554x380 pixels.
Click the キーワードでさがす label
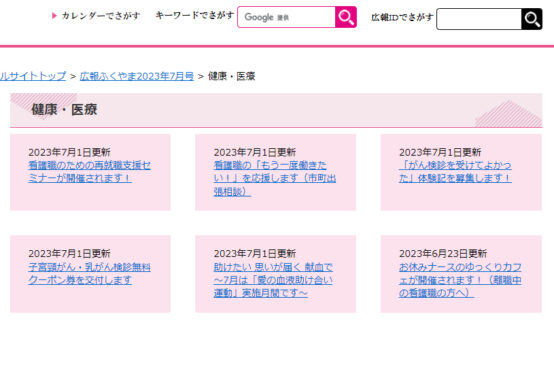coord(195,16)
